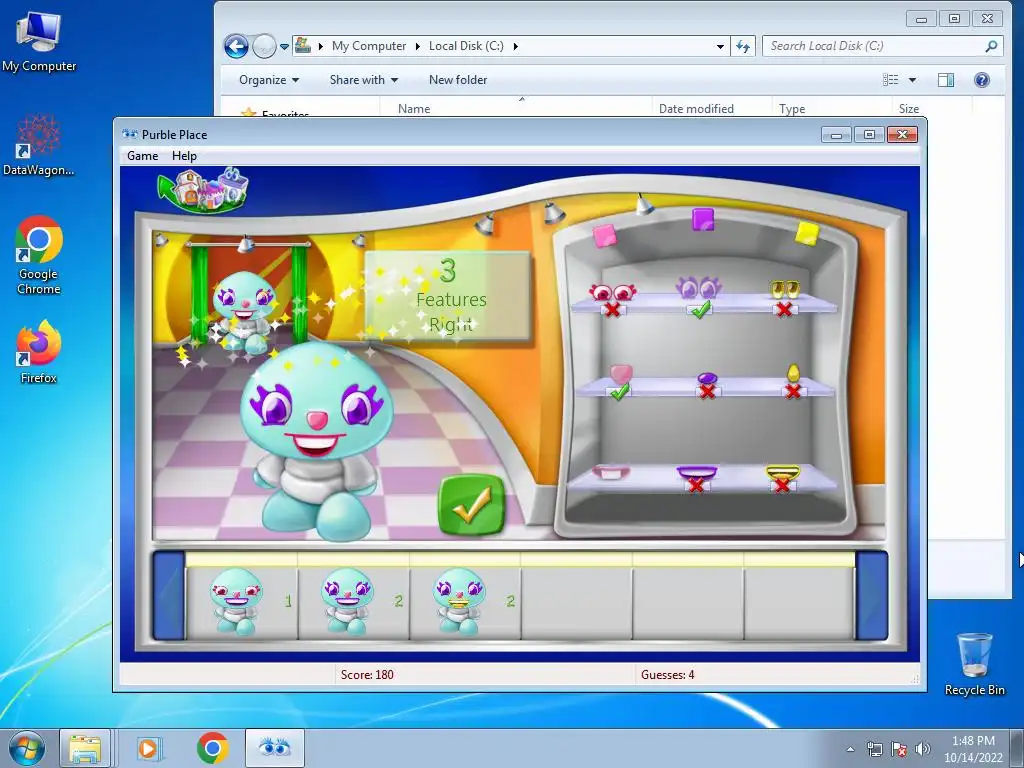
Task: View the first guess with 1 correct
Action: click(x=242, y=602)
